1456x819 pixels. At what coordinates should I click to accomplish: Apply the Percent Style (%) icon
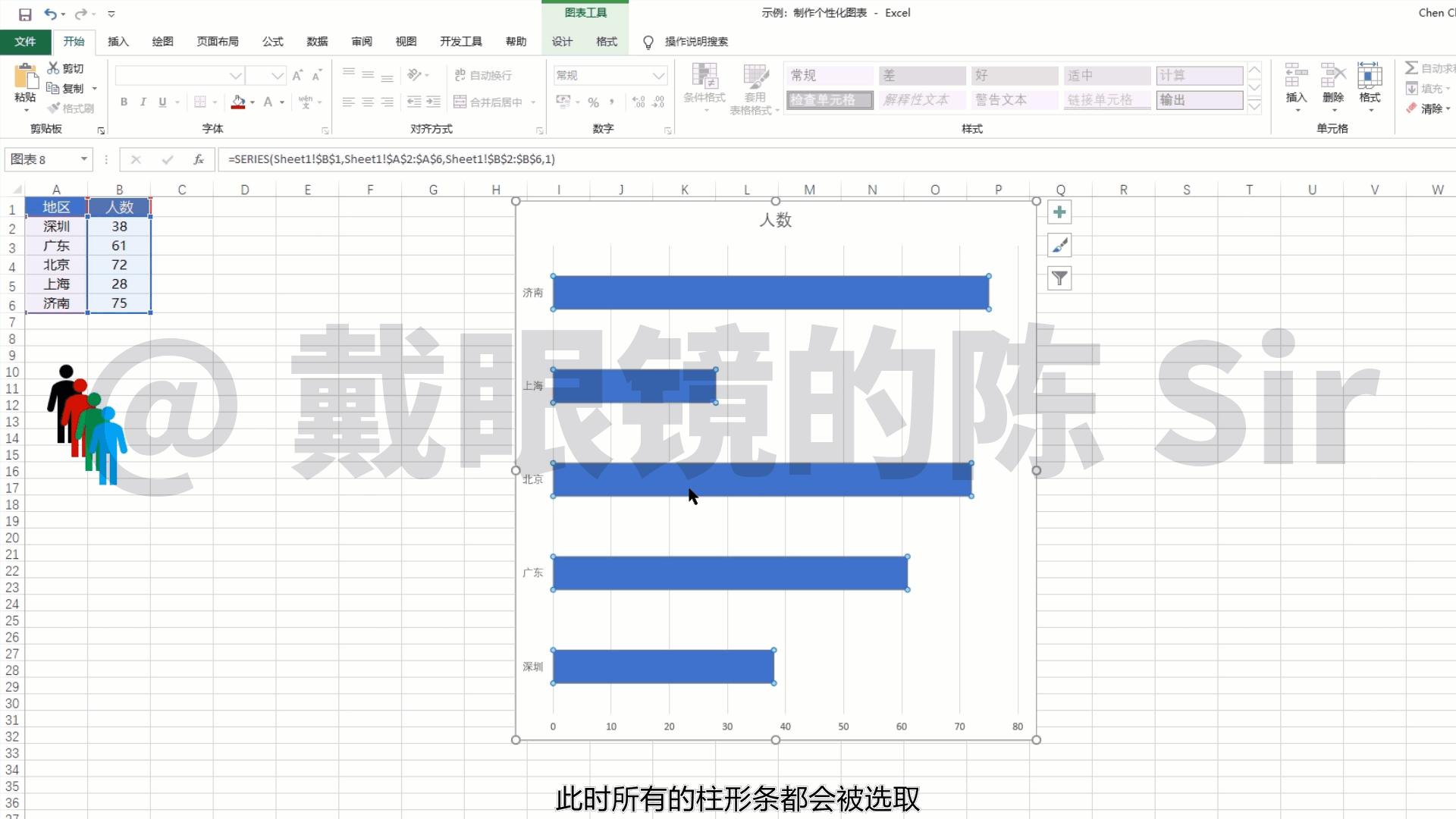594,101
